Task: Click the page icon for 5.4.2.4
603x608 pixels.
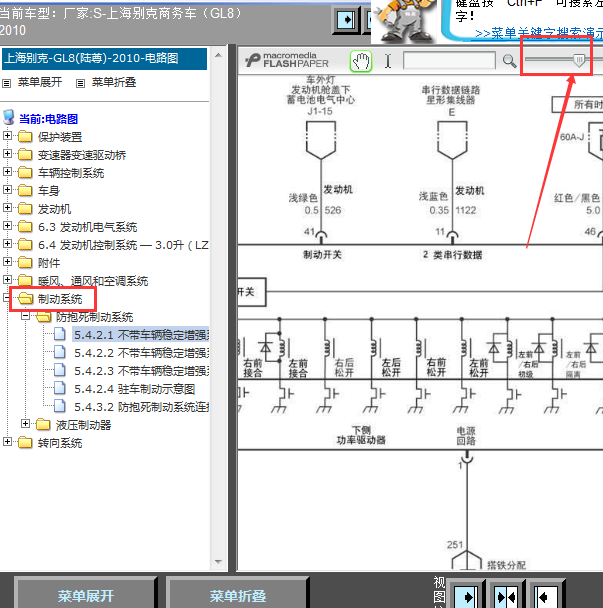Action: pyautogui.click(x=60, y=388)
